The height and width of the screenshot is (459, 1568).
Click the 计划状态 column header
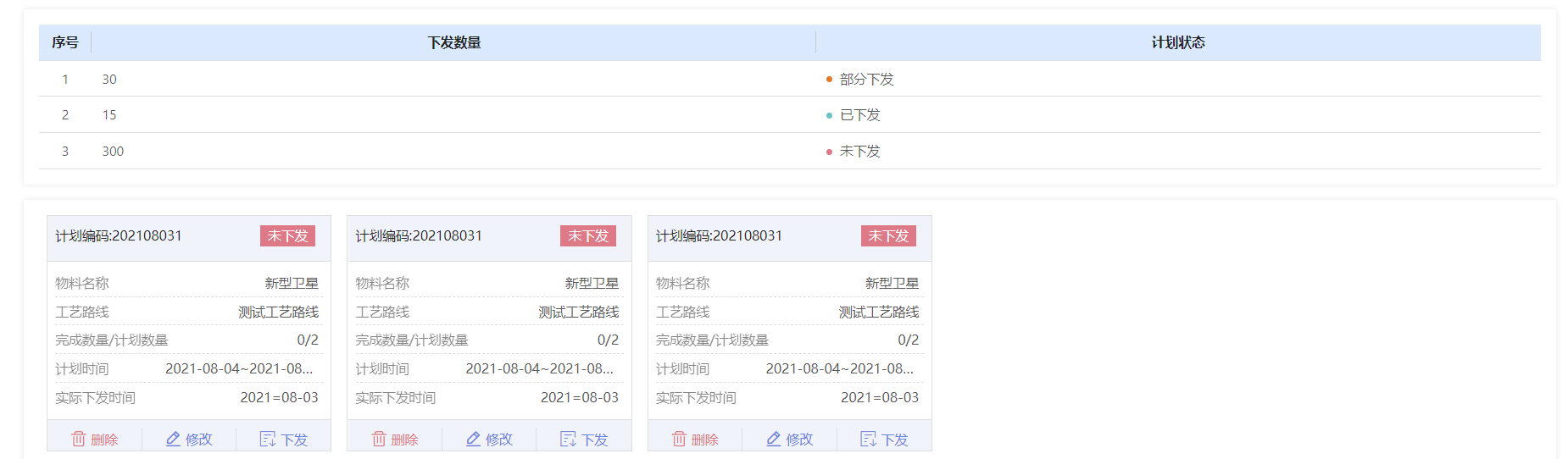1178,42
